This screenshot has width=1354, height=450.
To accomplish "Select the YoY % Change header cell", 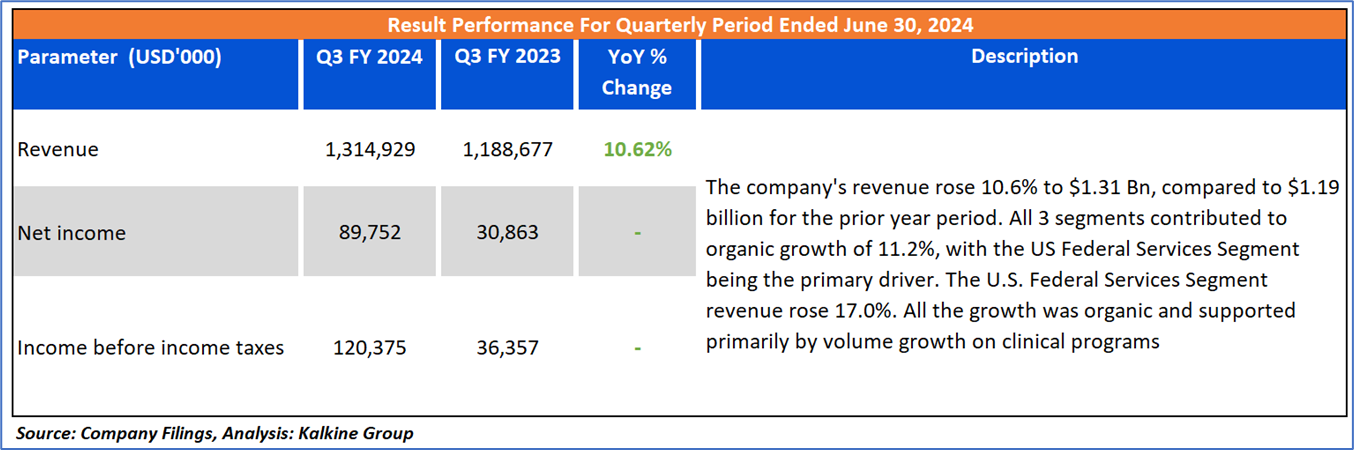I will [x=637, y=72].
